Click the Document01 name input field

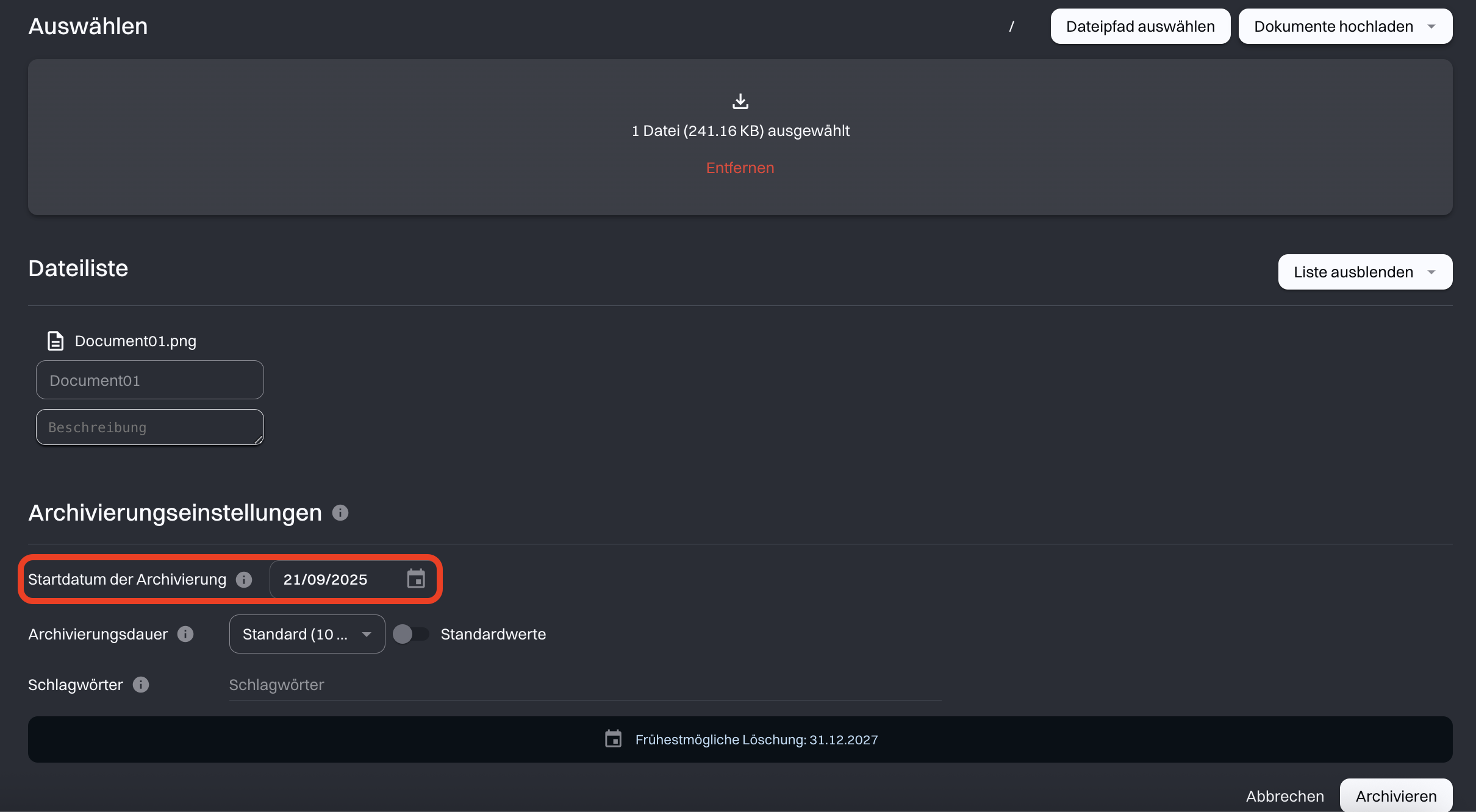[x=149, y=380]
